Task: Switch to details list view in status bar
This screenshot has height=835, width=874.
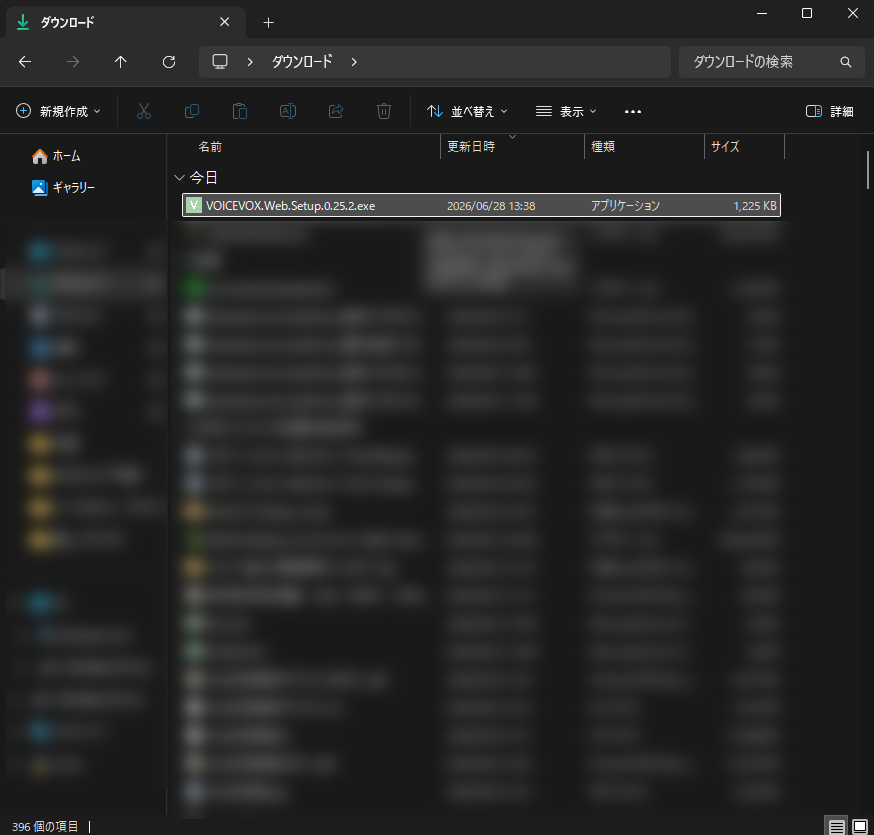Action: click(x=836, y=827)
